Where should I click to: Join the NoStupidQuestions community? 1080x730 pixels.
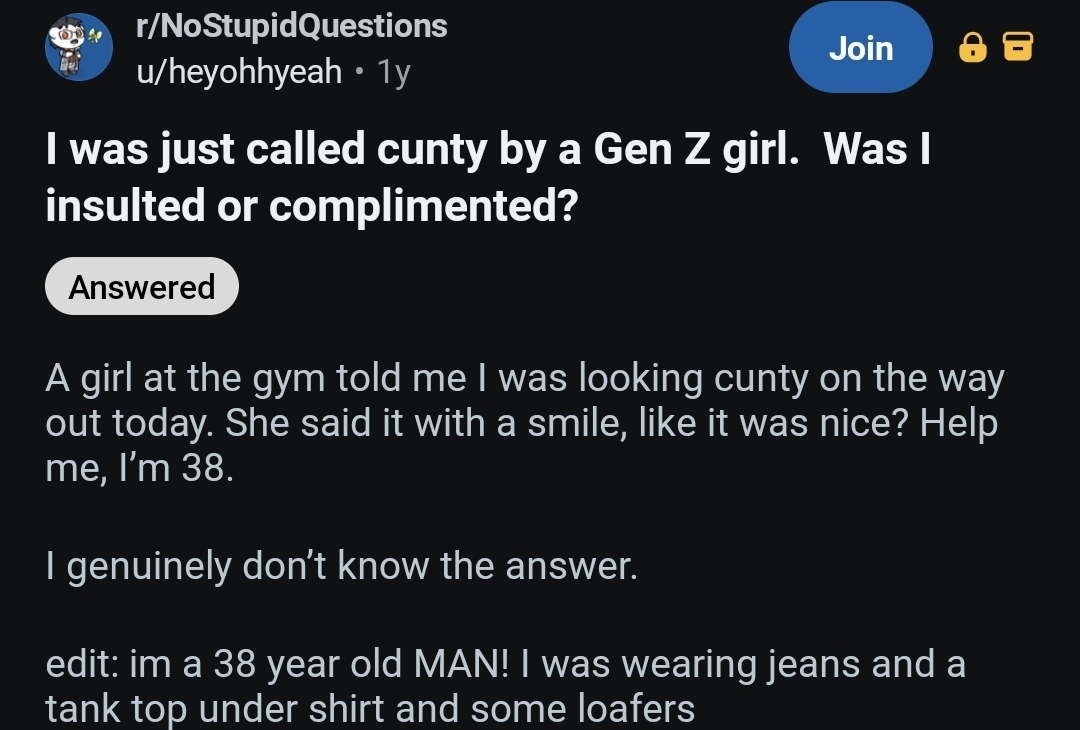click(x=860, y=47)
